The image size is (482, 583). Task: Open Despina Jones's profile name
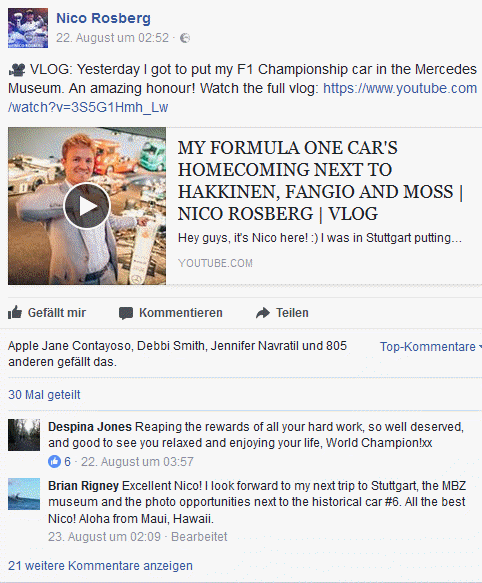(90, 427)
